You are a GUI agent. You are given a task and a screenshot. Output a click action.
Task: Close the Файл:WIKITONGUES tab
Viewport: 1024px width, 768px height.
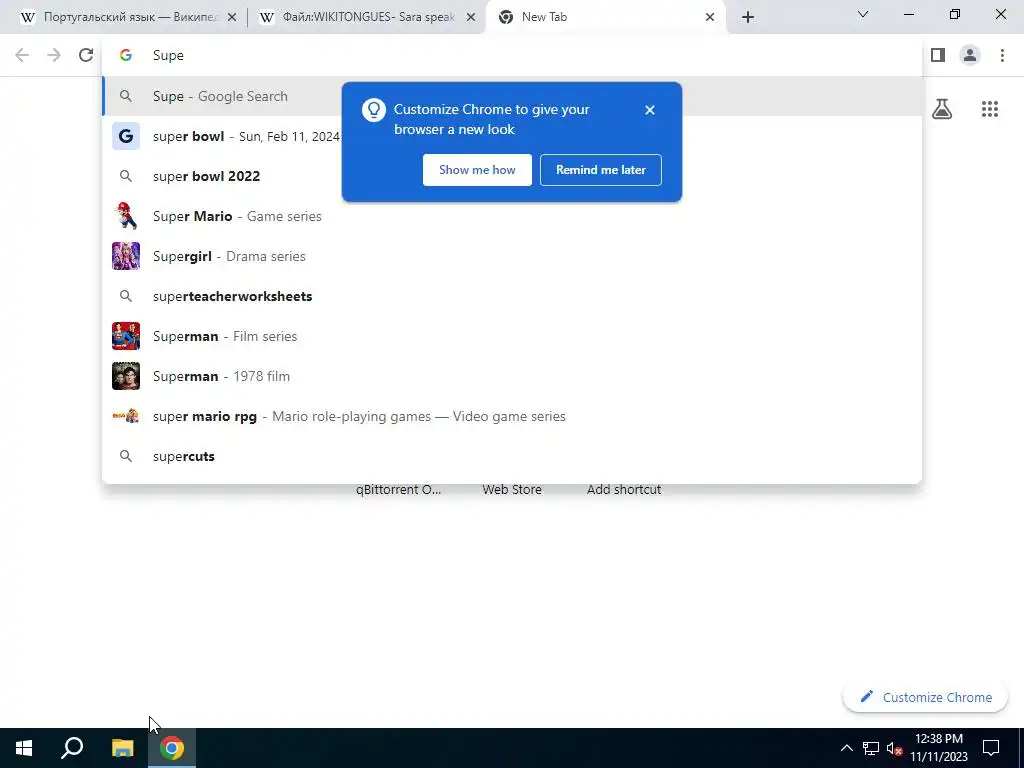[470, 17]
